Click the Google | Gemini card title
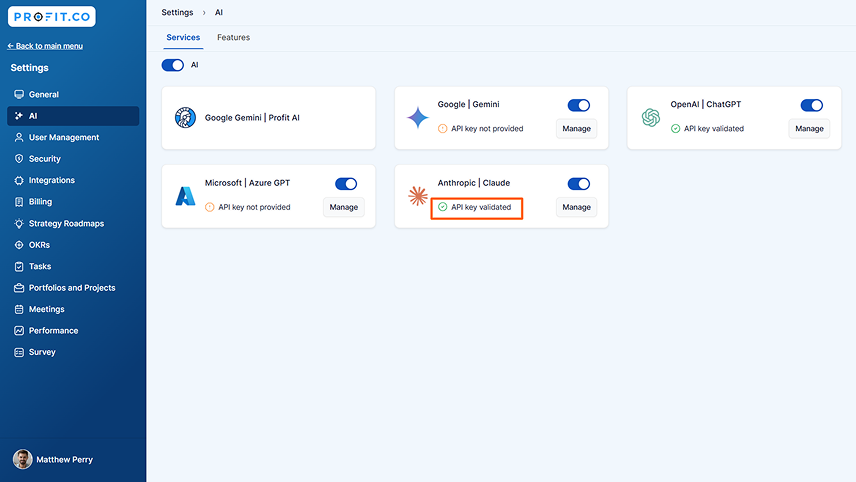The width and height of the screenshot is (856, 482). (x=468, y=104)
